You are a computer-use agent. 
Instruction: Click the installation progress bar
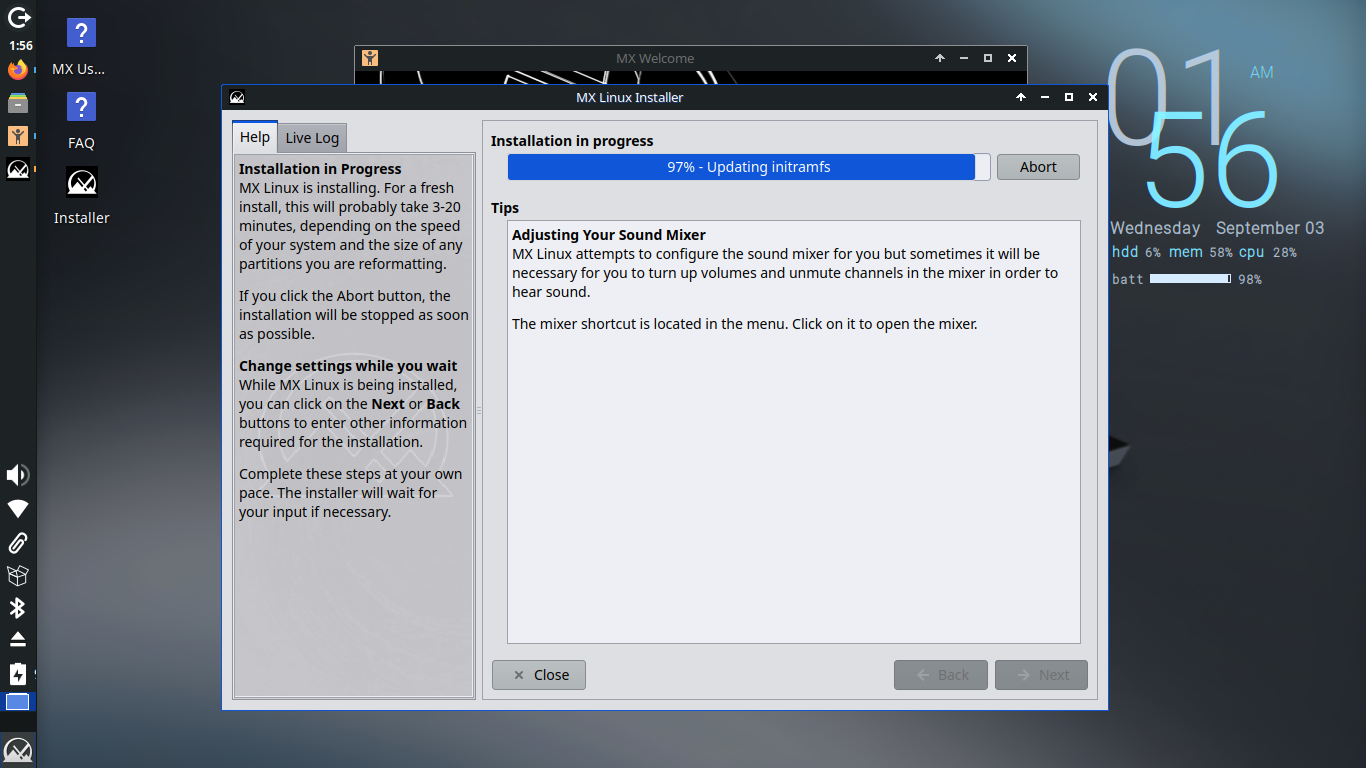(744, 167)
